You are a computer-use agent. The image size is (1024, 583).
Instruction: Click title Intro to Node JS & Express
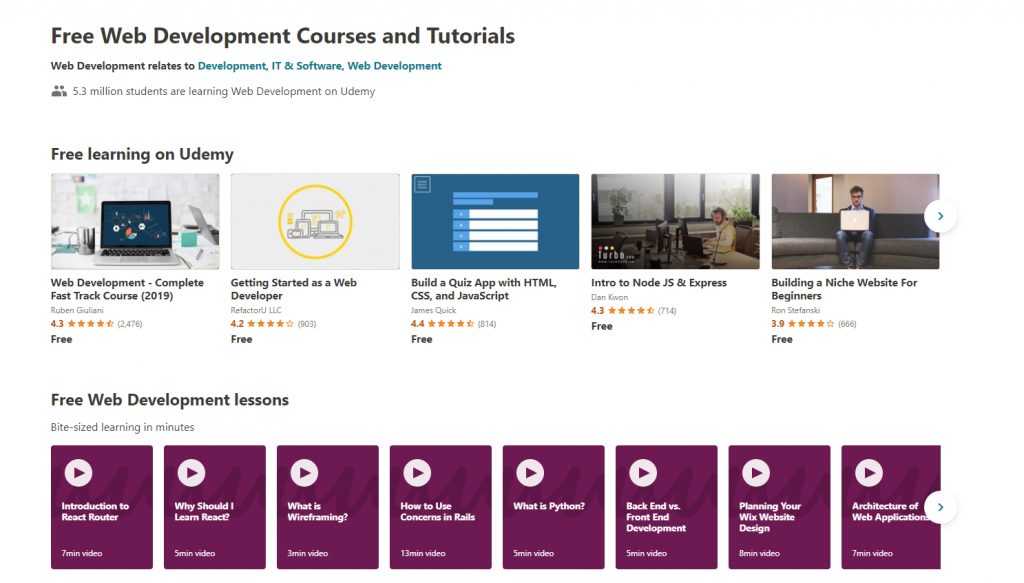pos(659,283)
